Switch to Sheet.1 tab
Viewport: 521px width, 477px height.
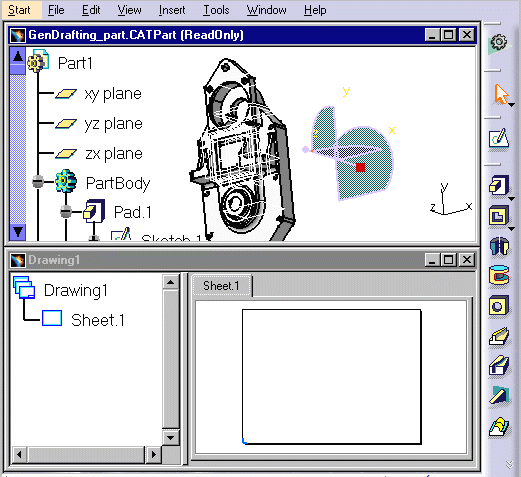tap(222, 286)
